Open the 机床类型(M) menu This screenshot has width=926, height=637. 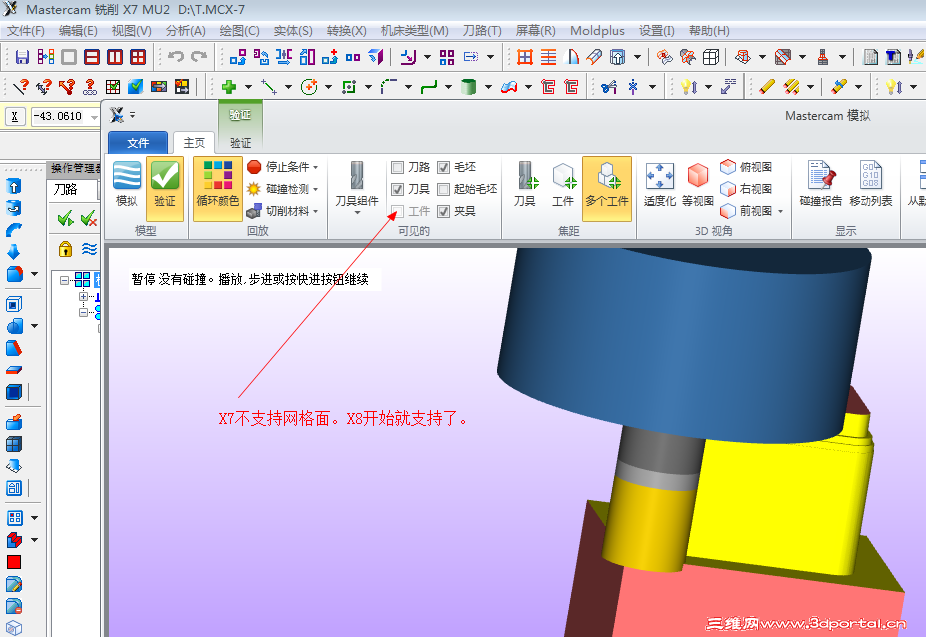[x=415, y=31]
